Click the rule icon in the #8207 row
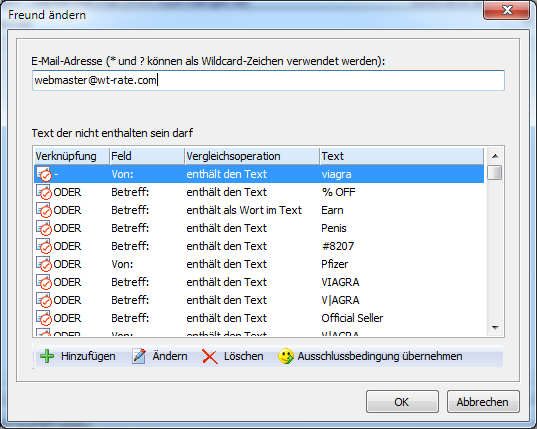537x429 pixels. (x=44, y=246)
